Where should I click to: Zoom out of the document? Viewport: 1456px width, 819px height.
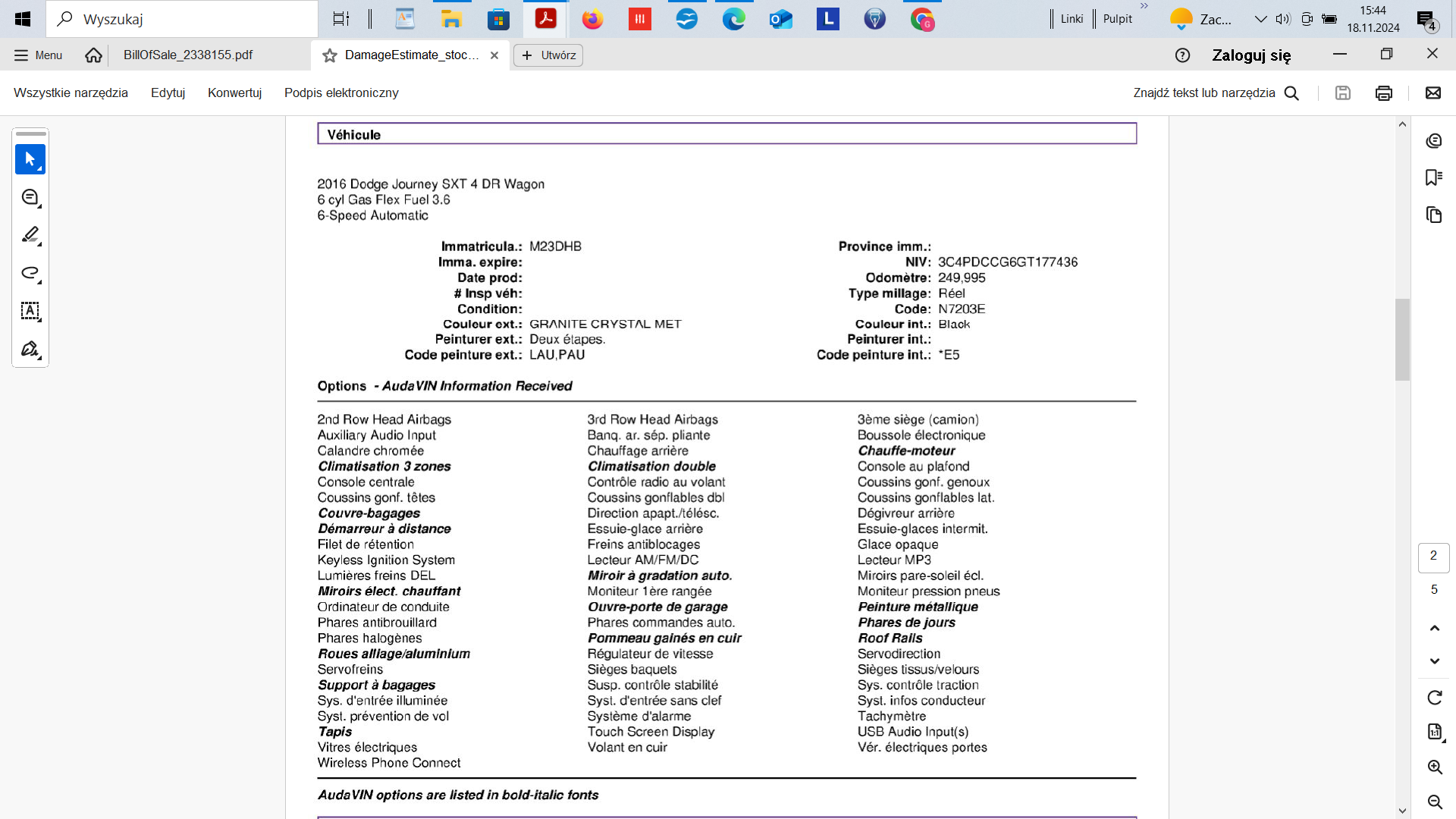tap(1434, 802)
